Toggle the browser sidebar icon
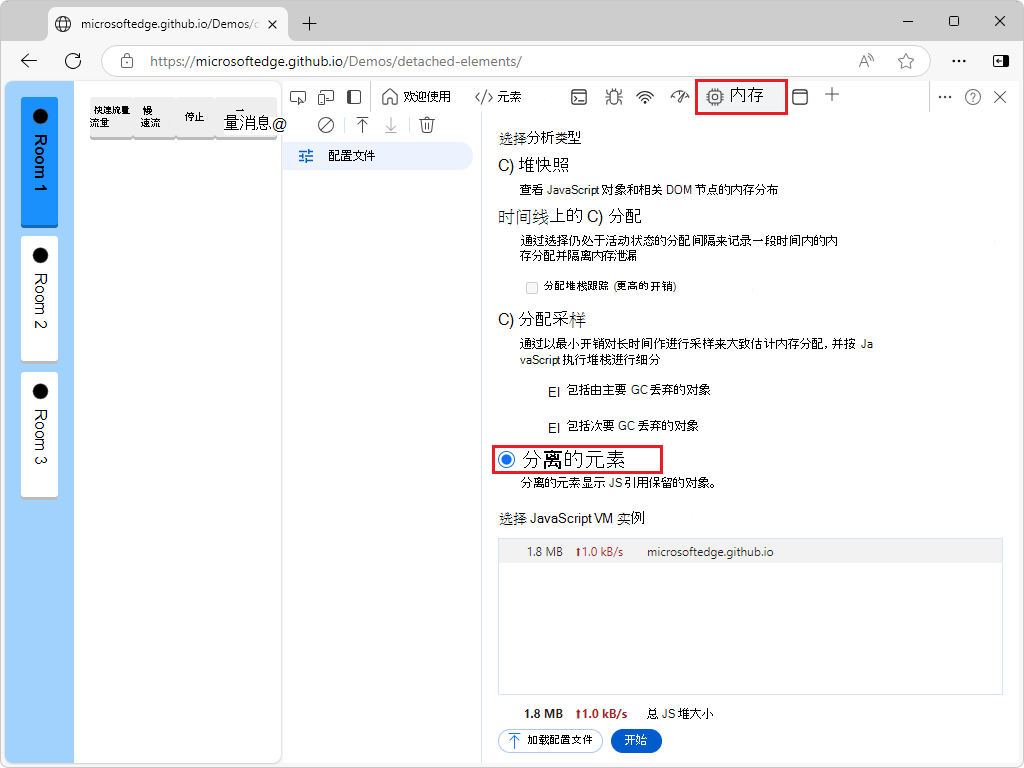This screenshot has width=1024, height=768. [1000, 61]
